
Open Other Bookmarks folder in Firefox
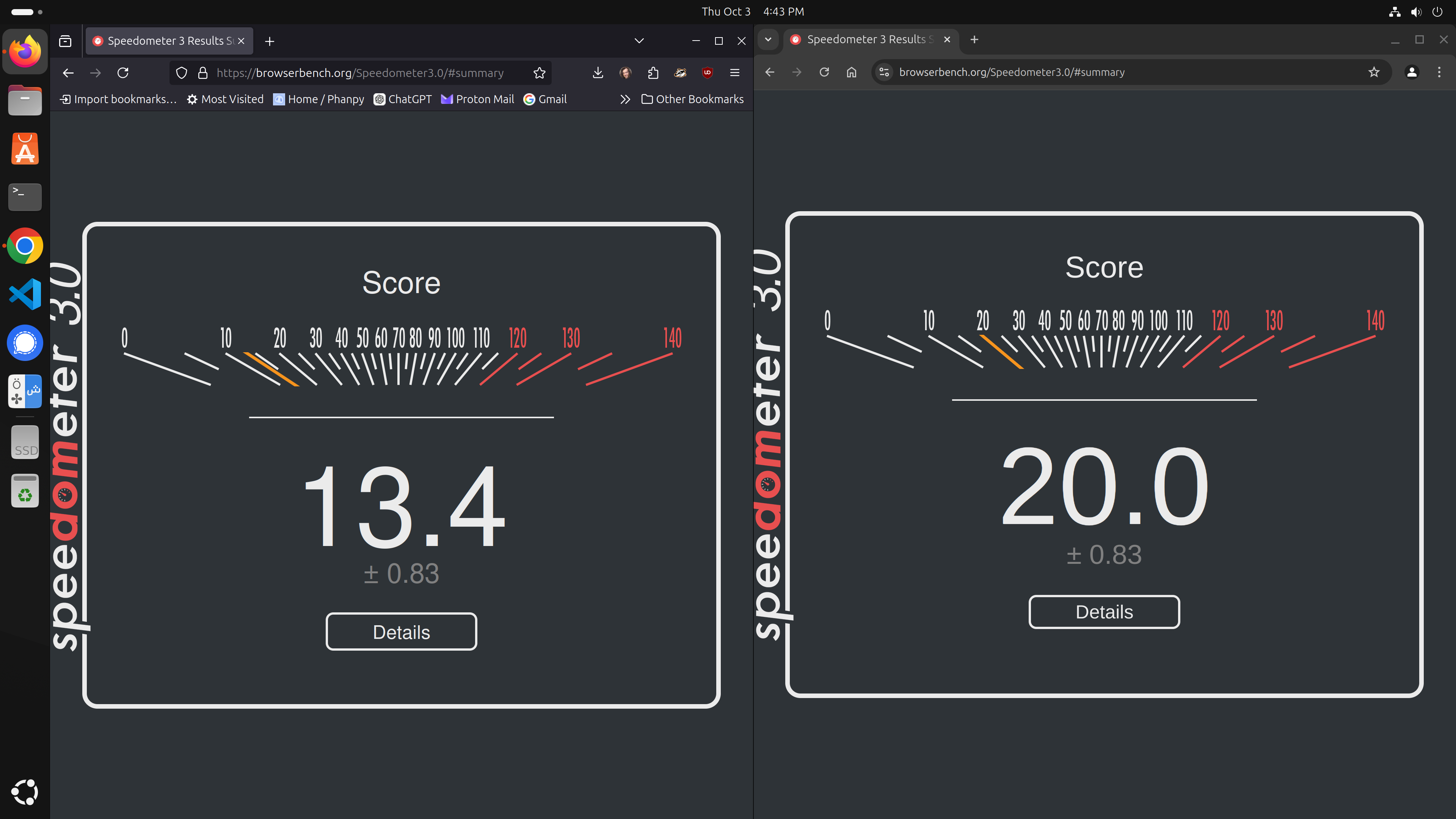692,99
